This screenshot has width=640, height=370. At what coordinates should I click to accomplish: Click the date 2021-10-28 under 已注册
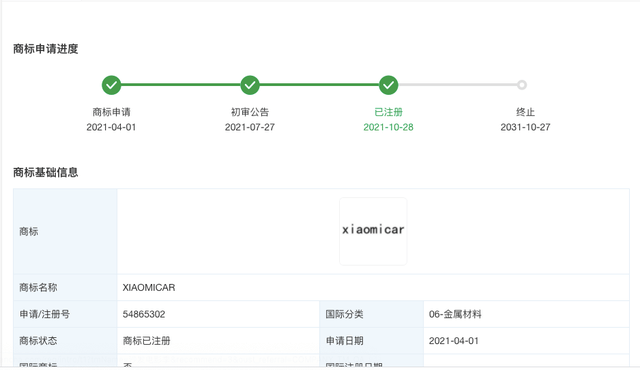388,127
